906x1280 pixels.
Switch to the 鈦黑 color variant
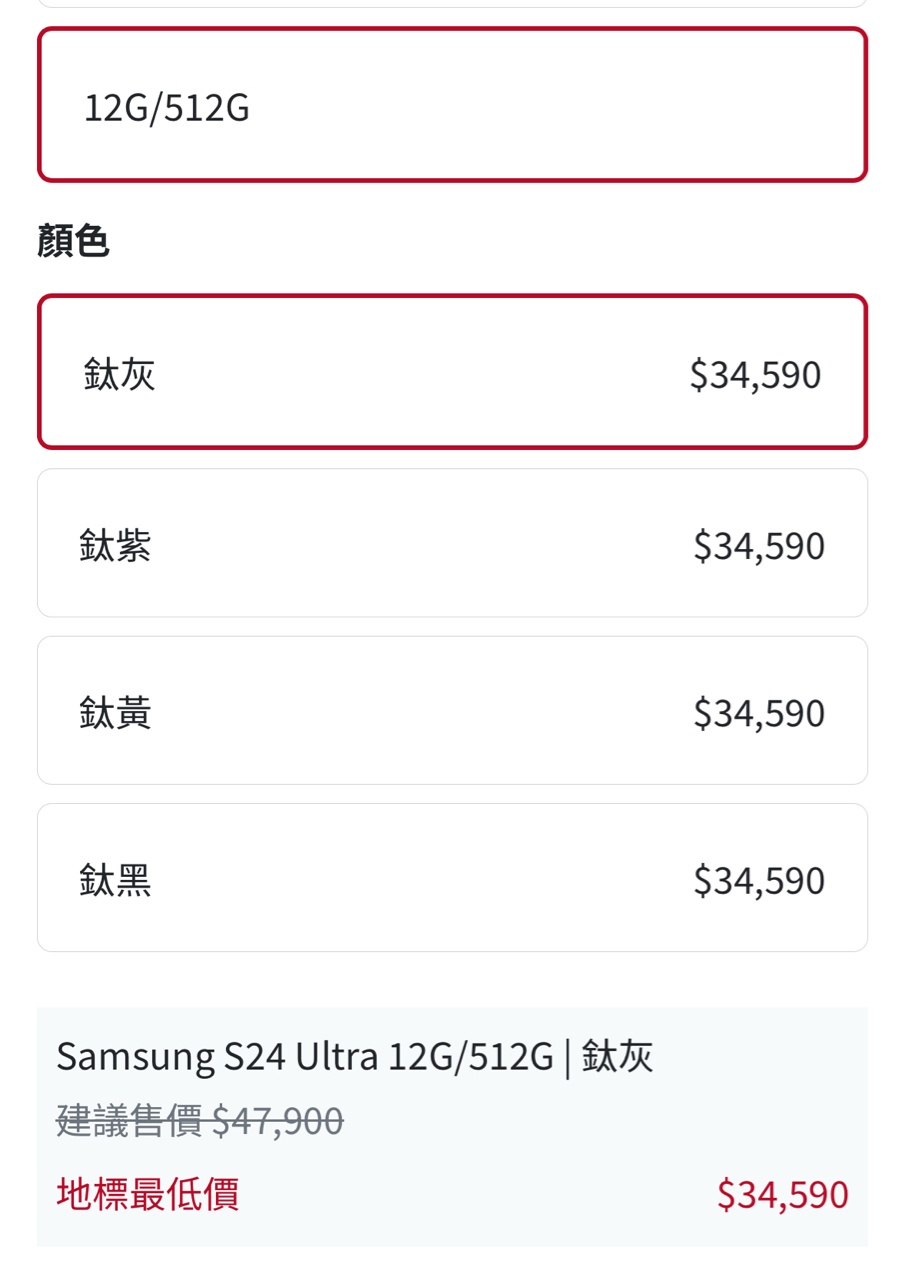tap(452, 877)
